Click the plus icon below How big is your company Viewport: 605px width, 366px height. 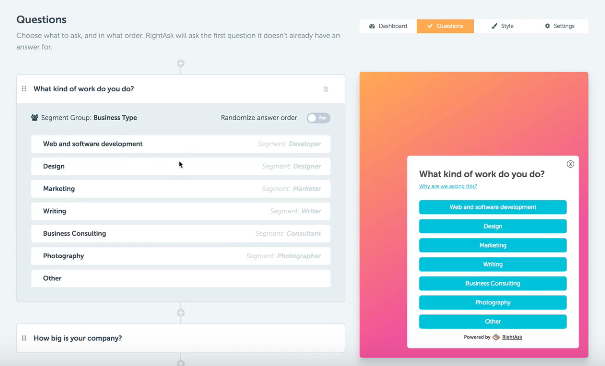pos(181,363)
